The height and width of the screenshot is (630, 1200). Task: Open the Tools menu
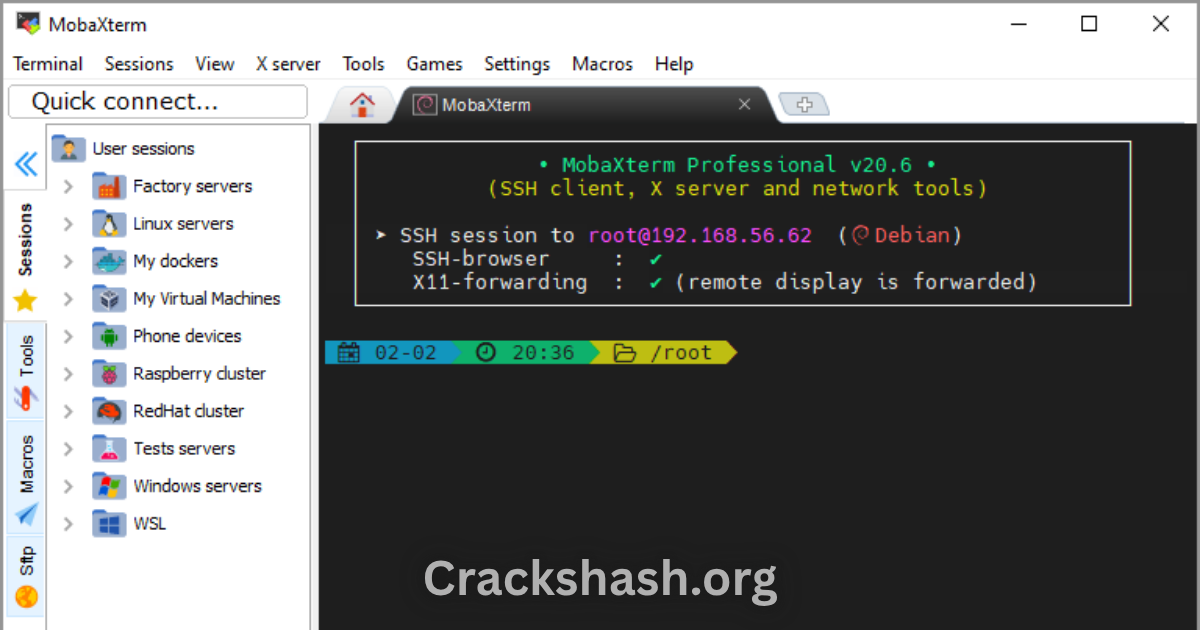point(363,64)
